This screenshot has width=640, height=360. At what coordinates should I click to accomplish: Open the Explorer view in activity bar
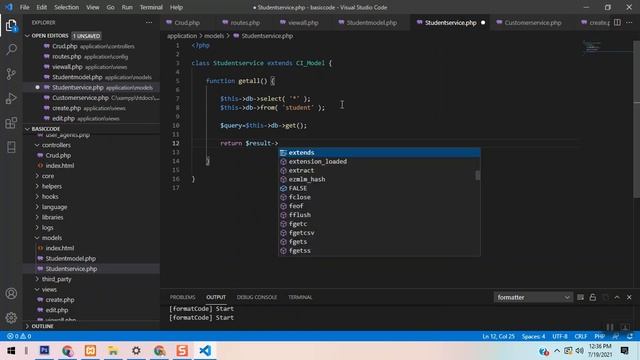[11, 25]
